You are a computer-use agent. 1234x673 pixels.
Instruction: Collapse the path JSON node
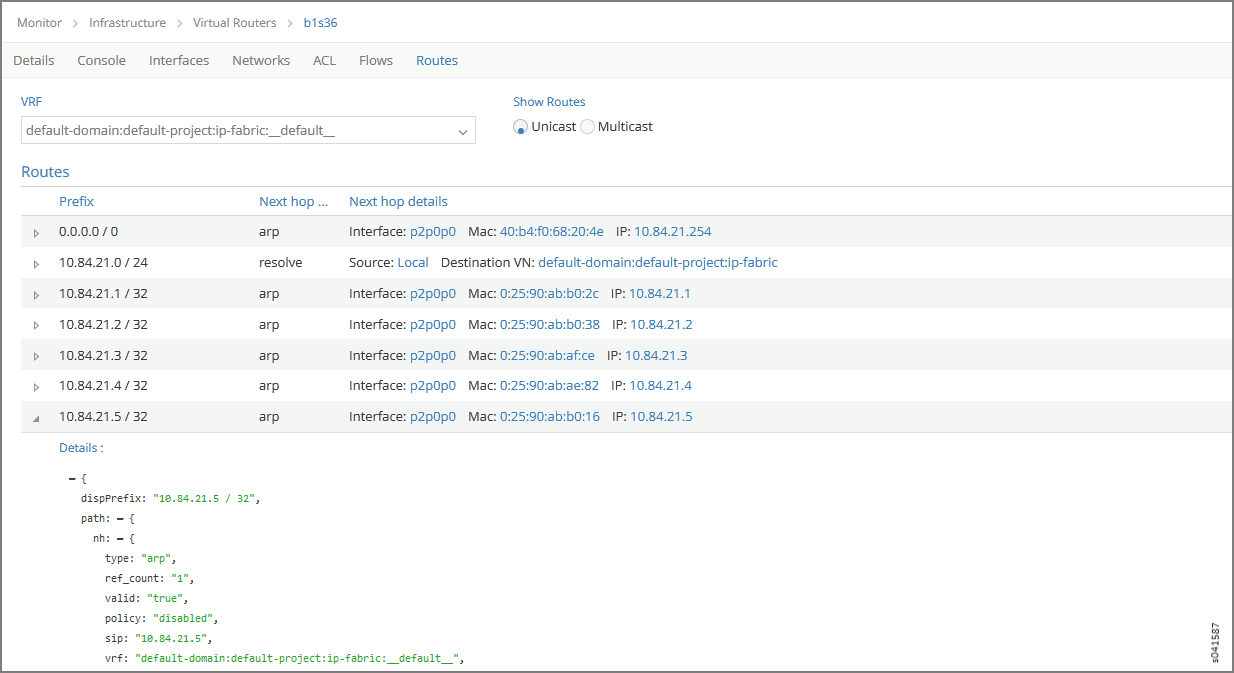pos(120,519)
